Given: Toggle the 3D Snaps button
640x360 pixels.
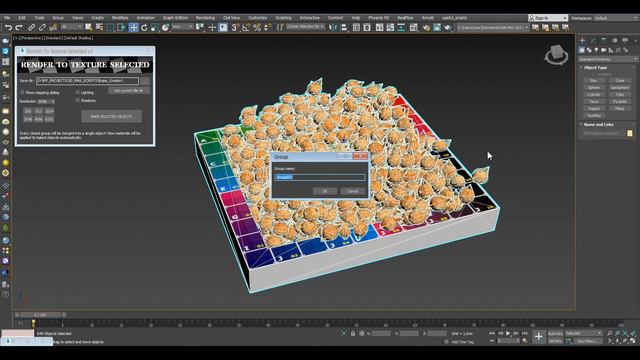Looking at the screenshot, I should pyautogui.click(x=235, y=27).
